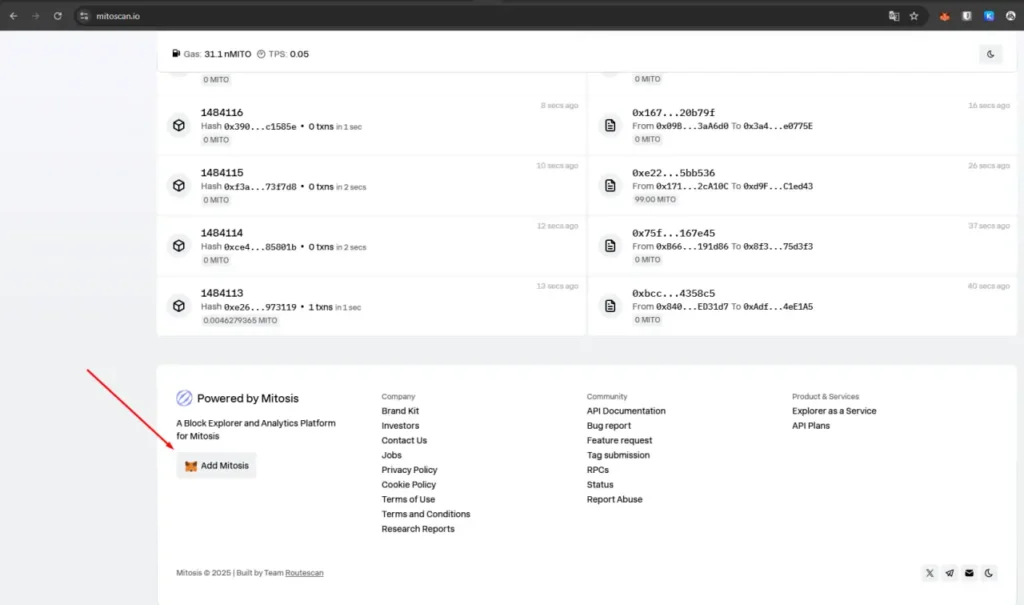
Task: Click the Add Mitosis button
Action: pos(216,466)
